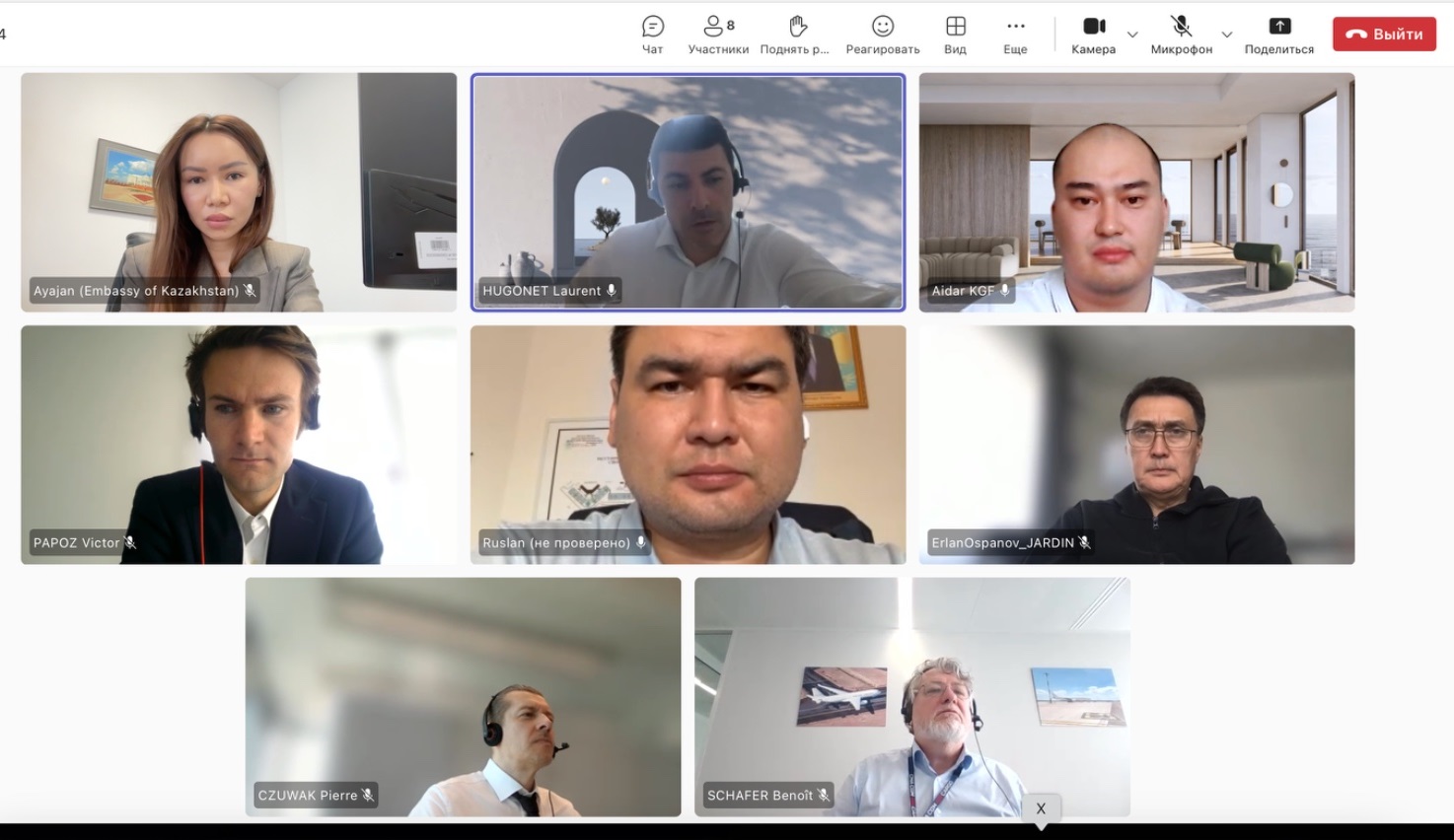Unmute the Микрофон
This screenshot has width=1454, height=840.
(x=1181, y=35)
